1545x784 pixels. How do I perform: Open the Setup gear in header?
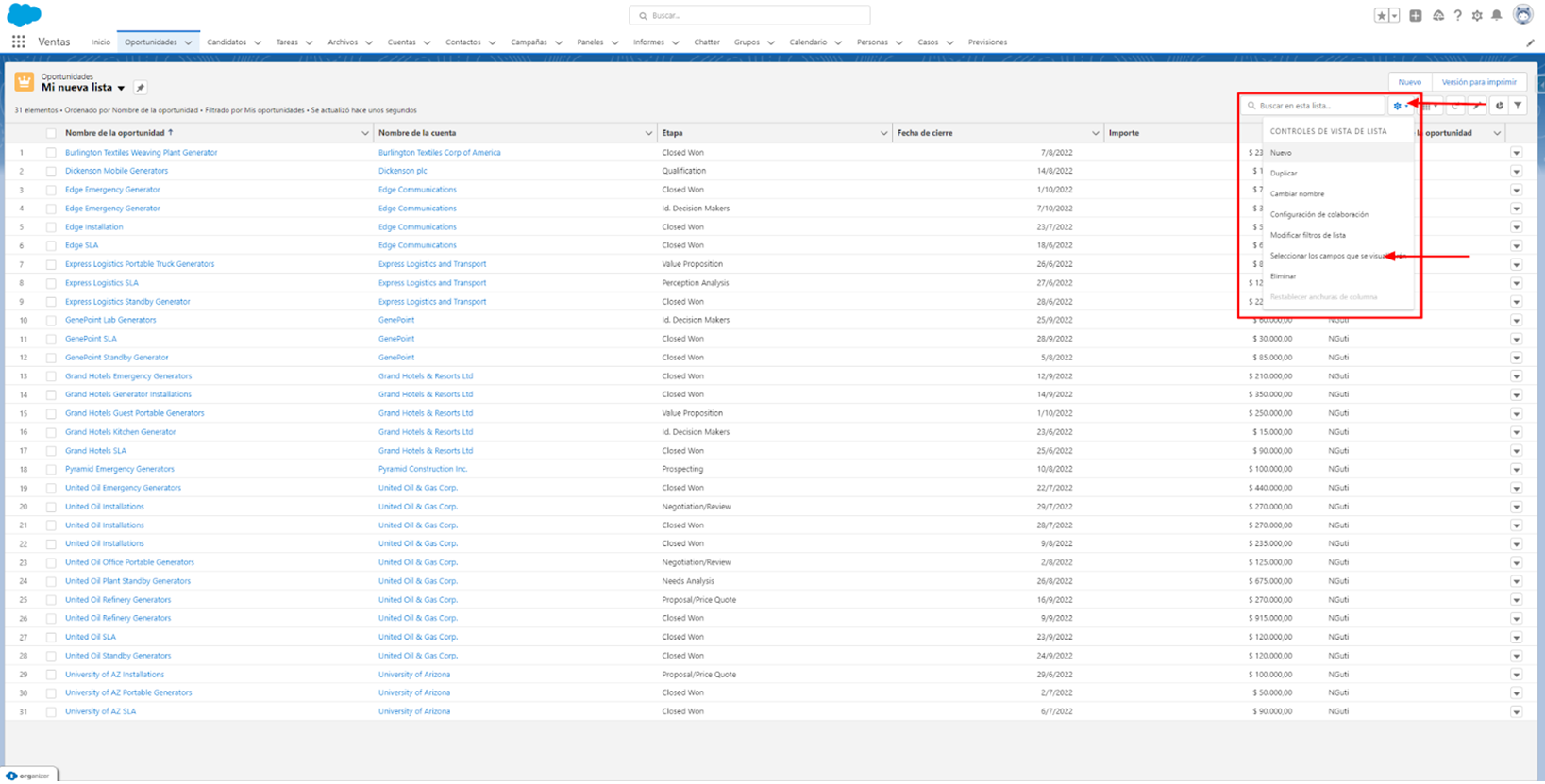click(1477, 15)
